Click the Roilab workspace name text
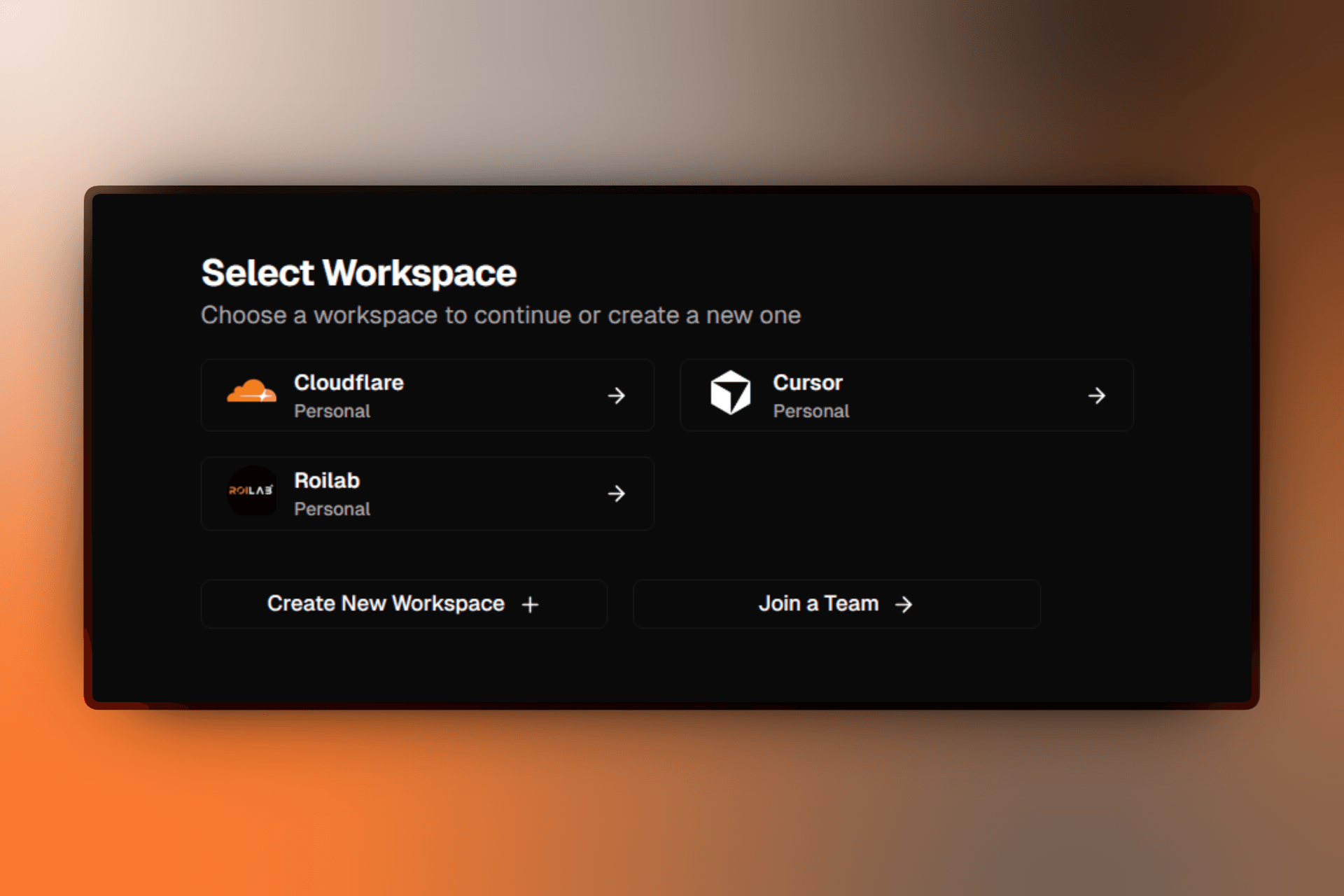 coord(326,480)
